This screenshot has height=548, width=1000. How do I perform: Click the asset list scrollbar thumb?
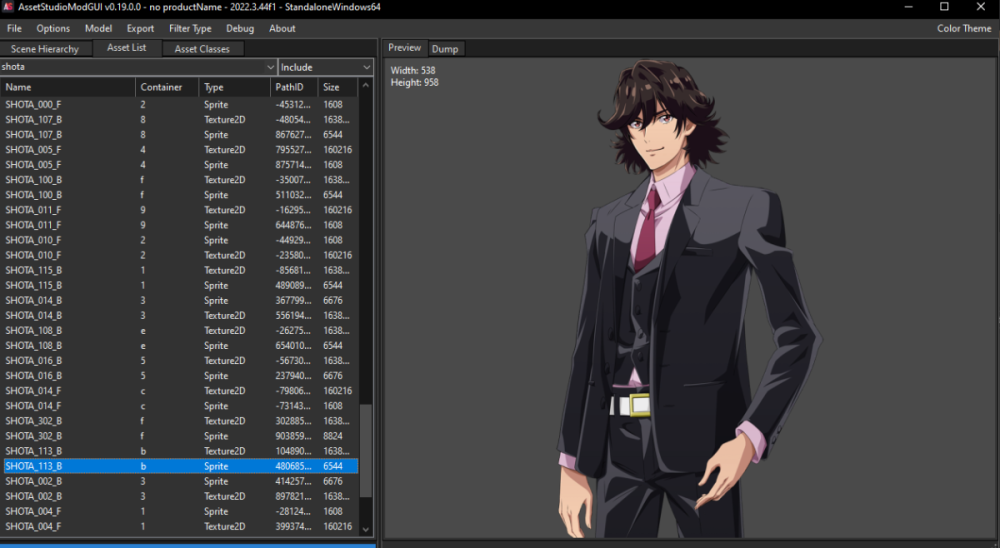(x=365, y=451)
